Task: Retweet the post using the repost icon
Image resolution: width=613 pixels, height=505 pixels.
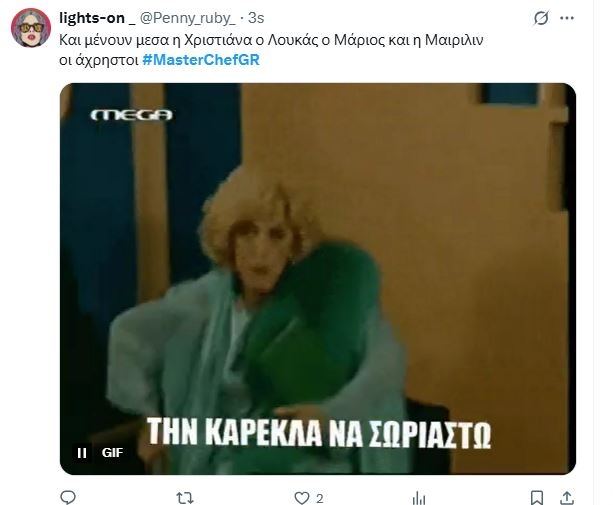Action: [x=185, y=498]
